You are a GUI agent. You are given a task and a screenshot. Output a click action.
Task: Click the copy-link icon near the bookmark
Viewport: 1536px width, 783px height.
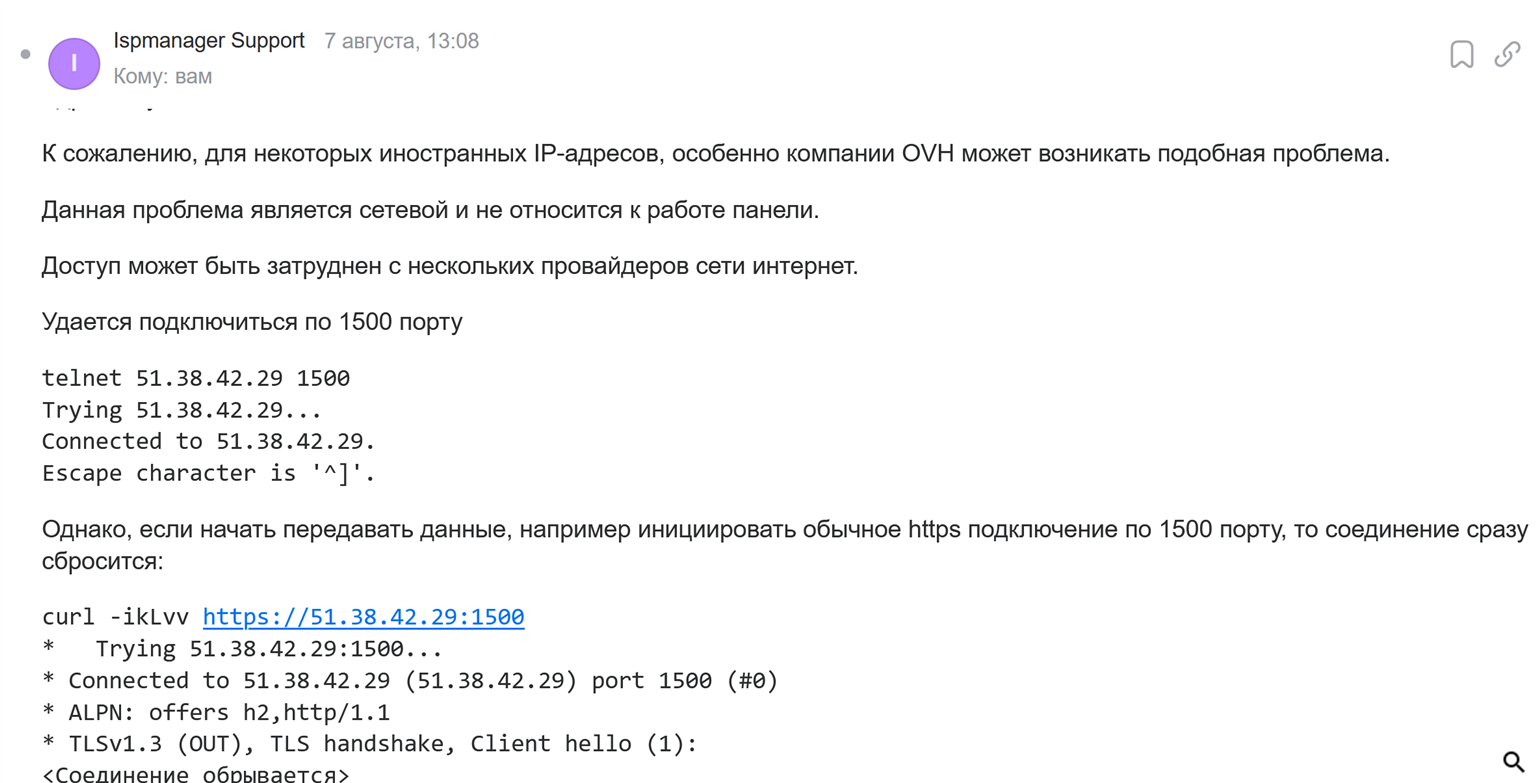point(1508,55)
